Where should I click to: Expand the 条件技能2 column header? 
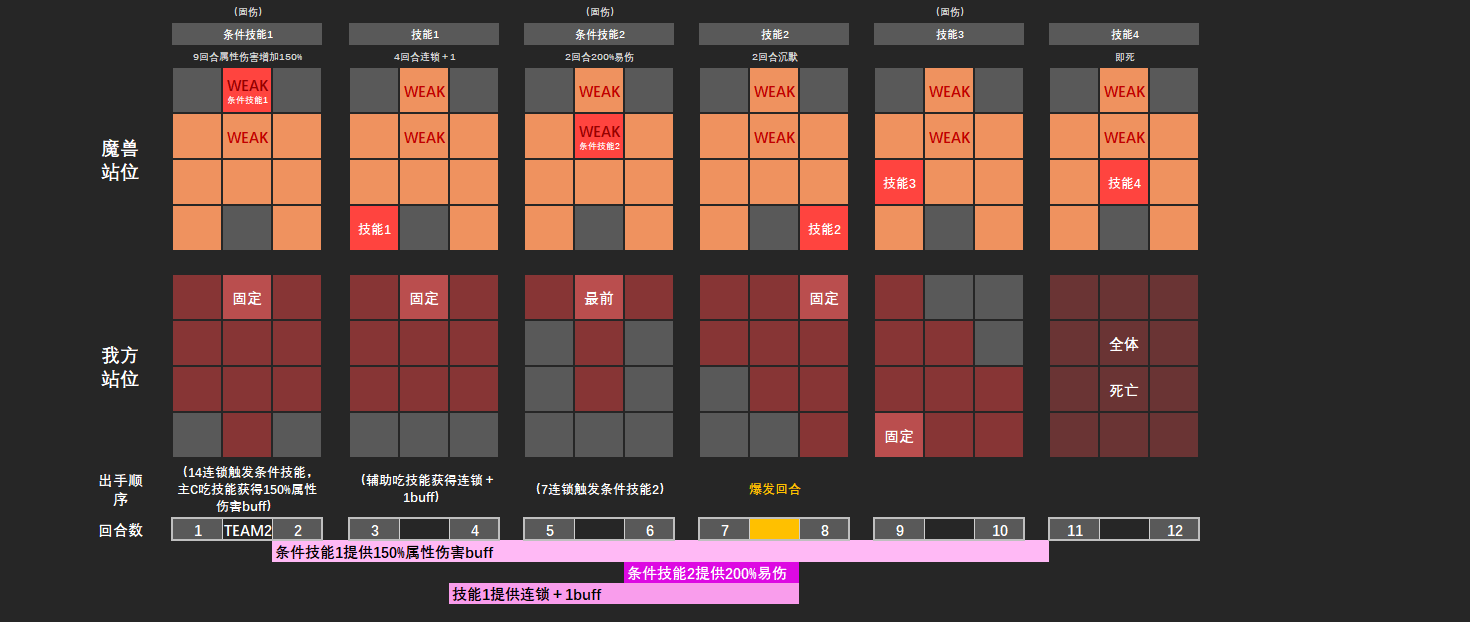(599, 33)
